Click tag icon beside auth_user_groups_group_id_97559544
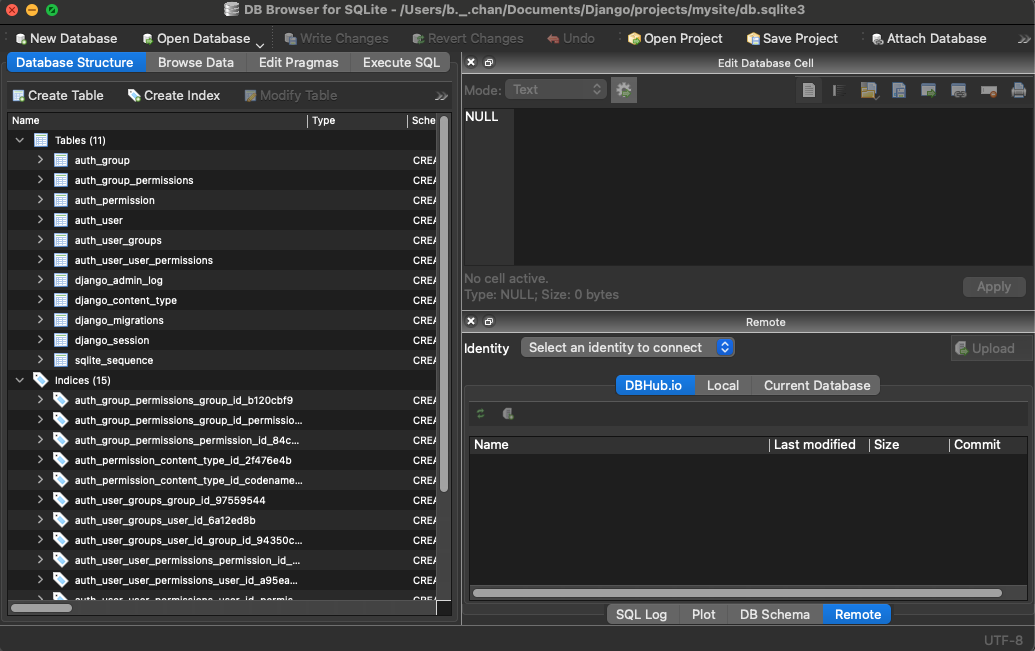Viewport: 1035px width, 651px height. [61, 500]
